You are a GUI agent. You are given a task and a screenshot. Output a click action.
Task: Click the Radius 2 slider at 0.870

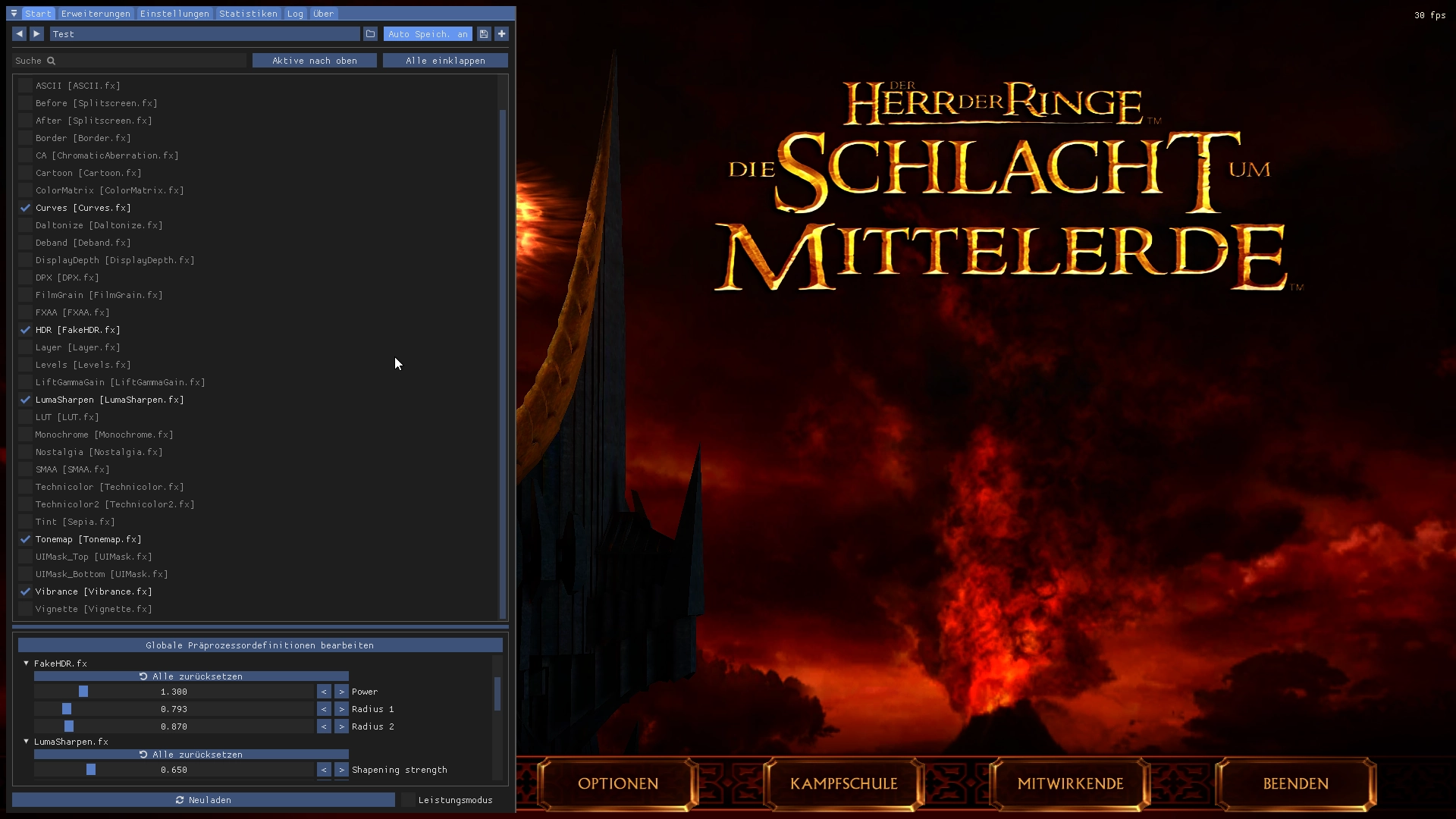(174, 726)
